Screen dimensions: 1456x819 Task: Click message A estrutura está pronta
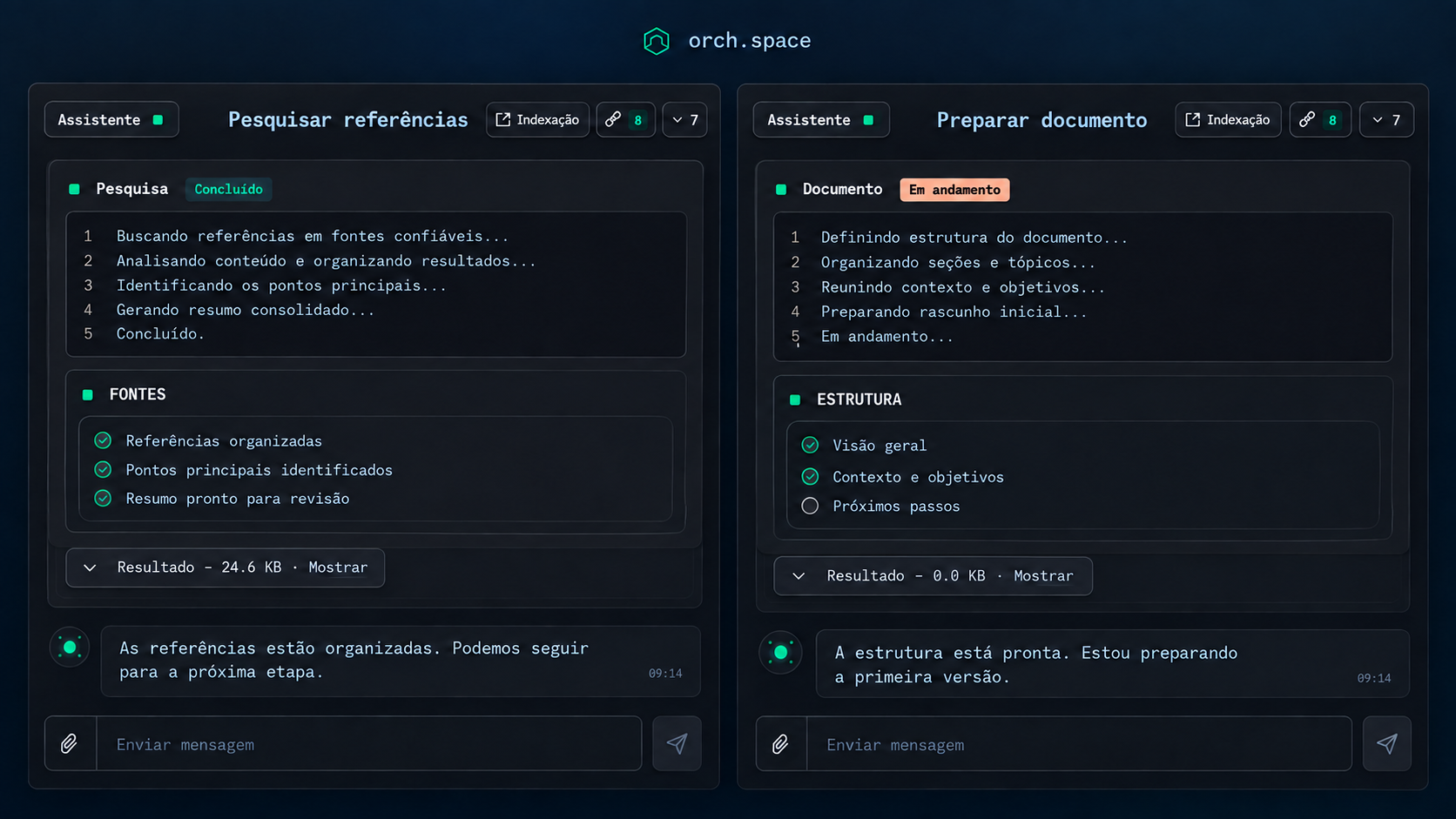coord(1112,664)
